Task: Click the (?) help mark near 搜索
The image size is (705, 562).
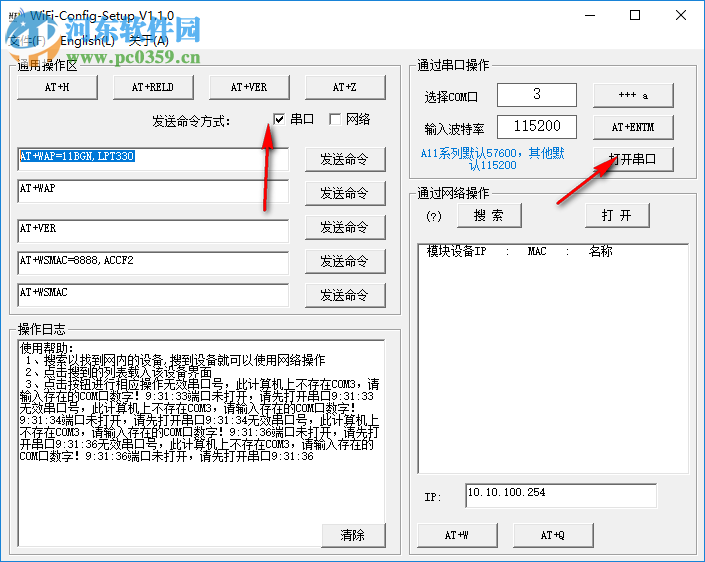Action: click(x=433, y=216)
